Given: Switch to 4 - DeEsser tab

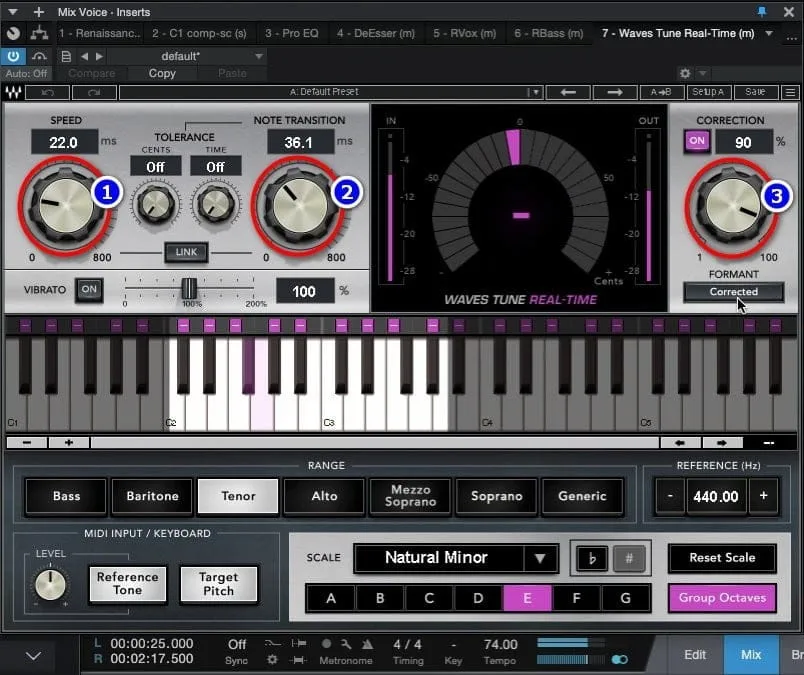Looking at the screenshot, I should (376, 33).
